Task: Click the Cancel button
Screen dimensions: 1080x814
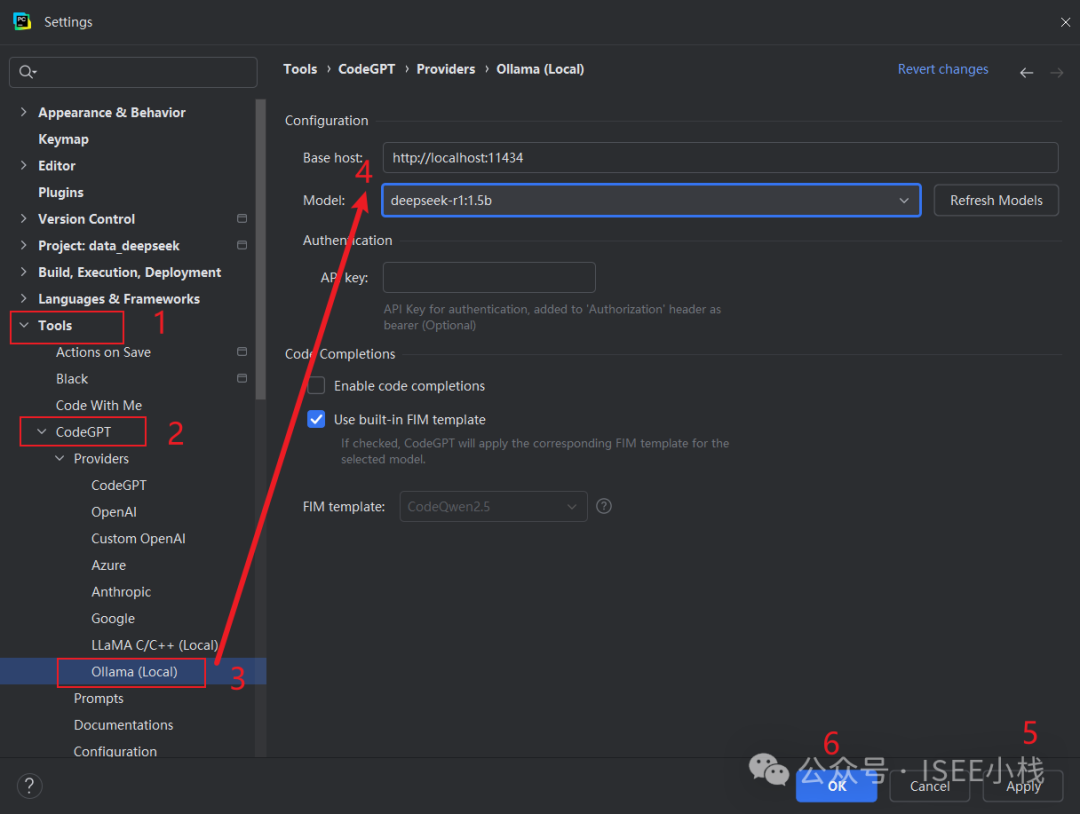Action: point(930,786)
